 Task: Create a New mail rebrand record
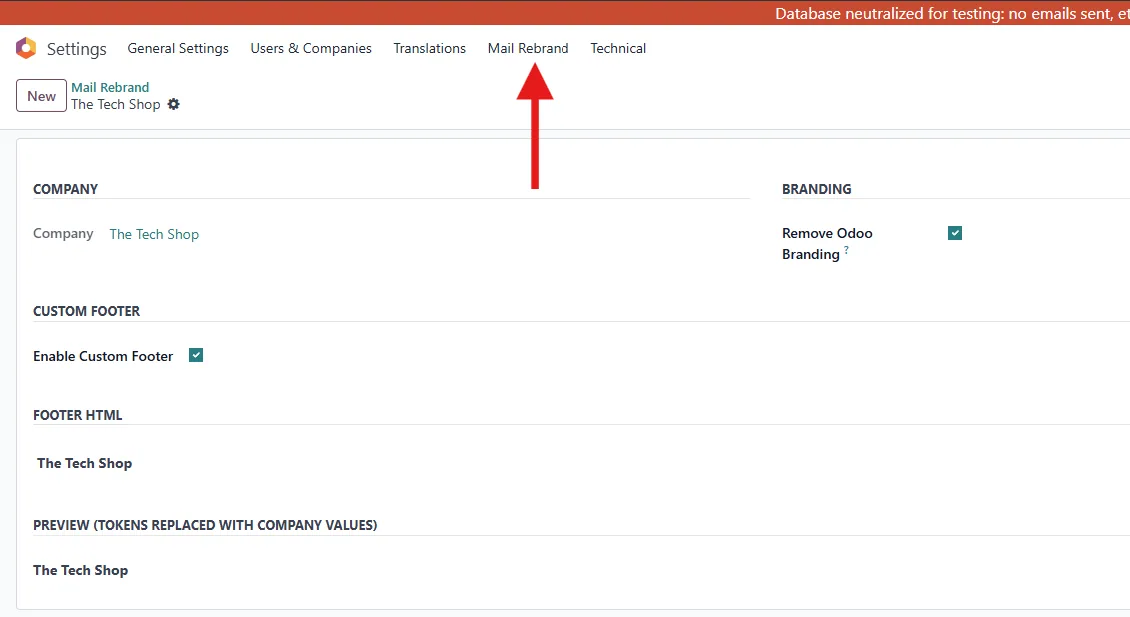(41, 96)
